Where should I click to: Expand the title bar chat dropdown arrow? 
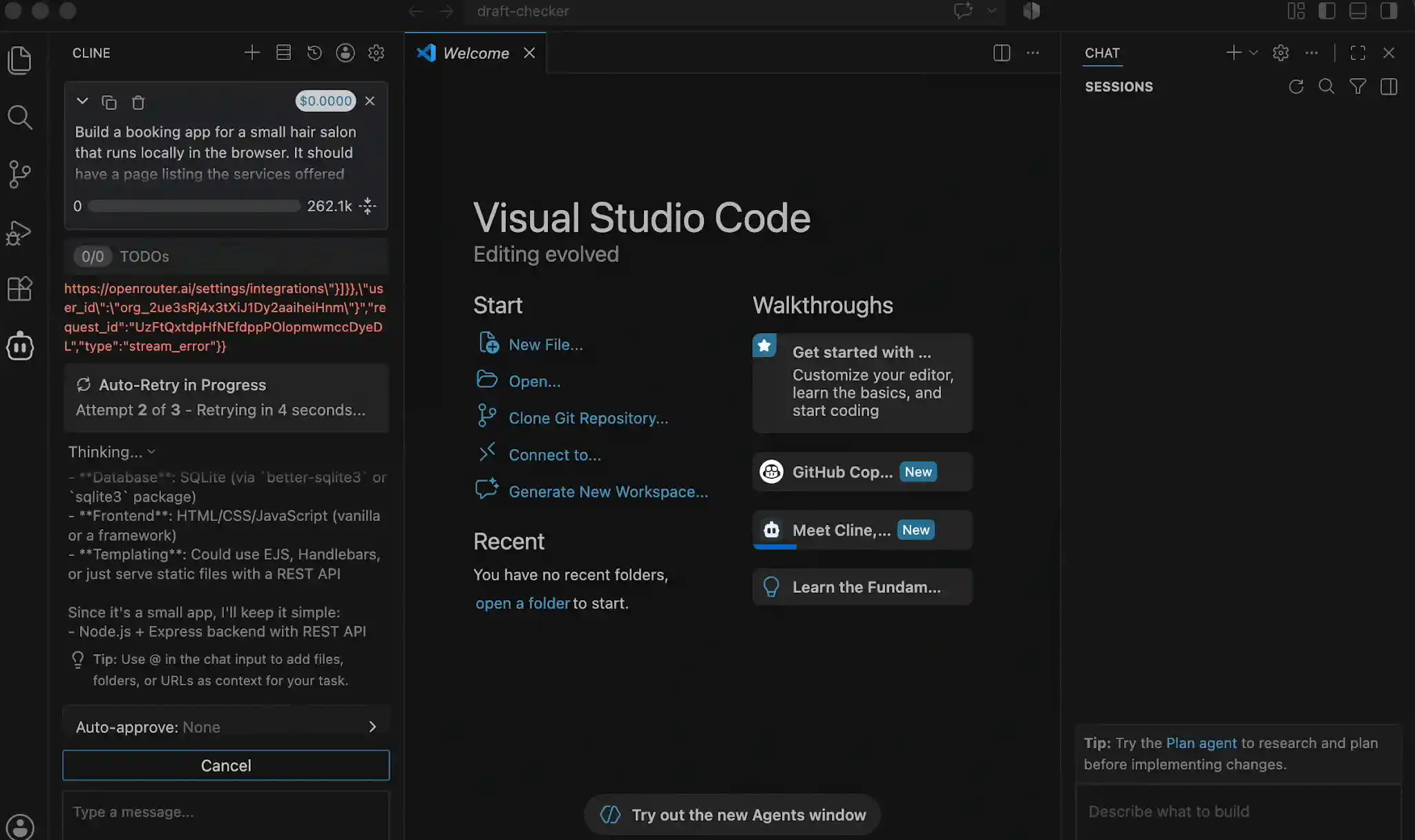tap(991, 11)
